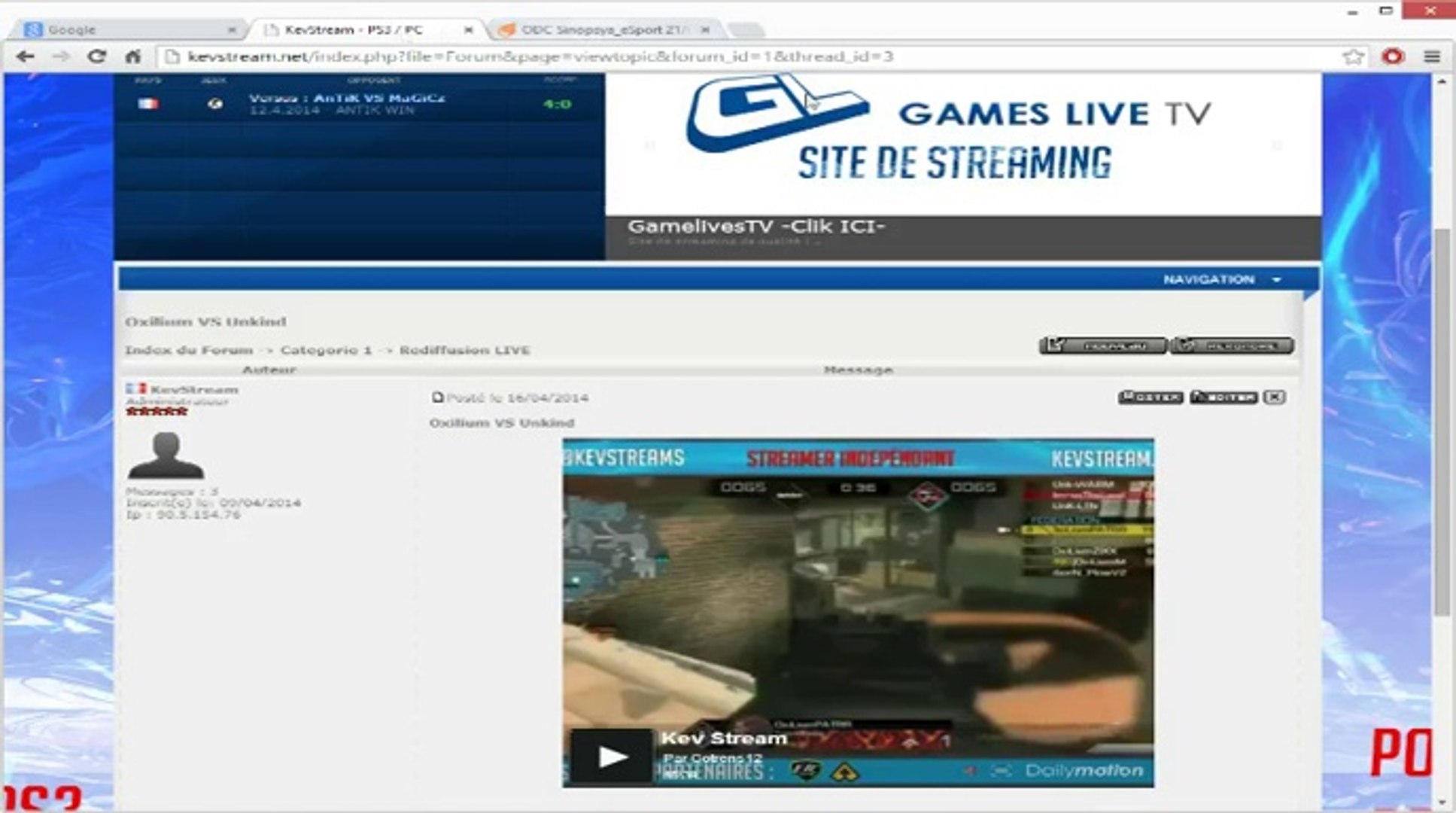Click the 4:0 score in match row

tap(557, 104)
